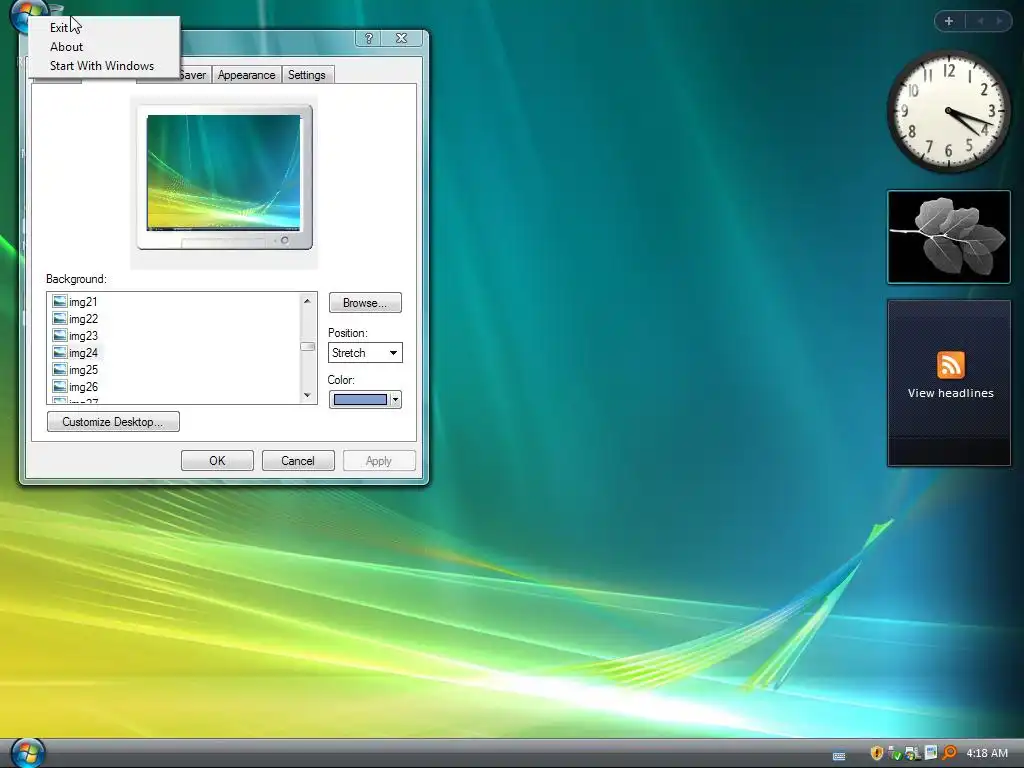Click the Browse... button
The width and height of the screenshot is (1024, 768).
(365, 302)
